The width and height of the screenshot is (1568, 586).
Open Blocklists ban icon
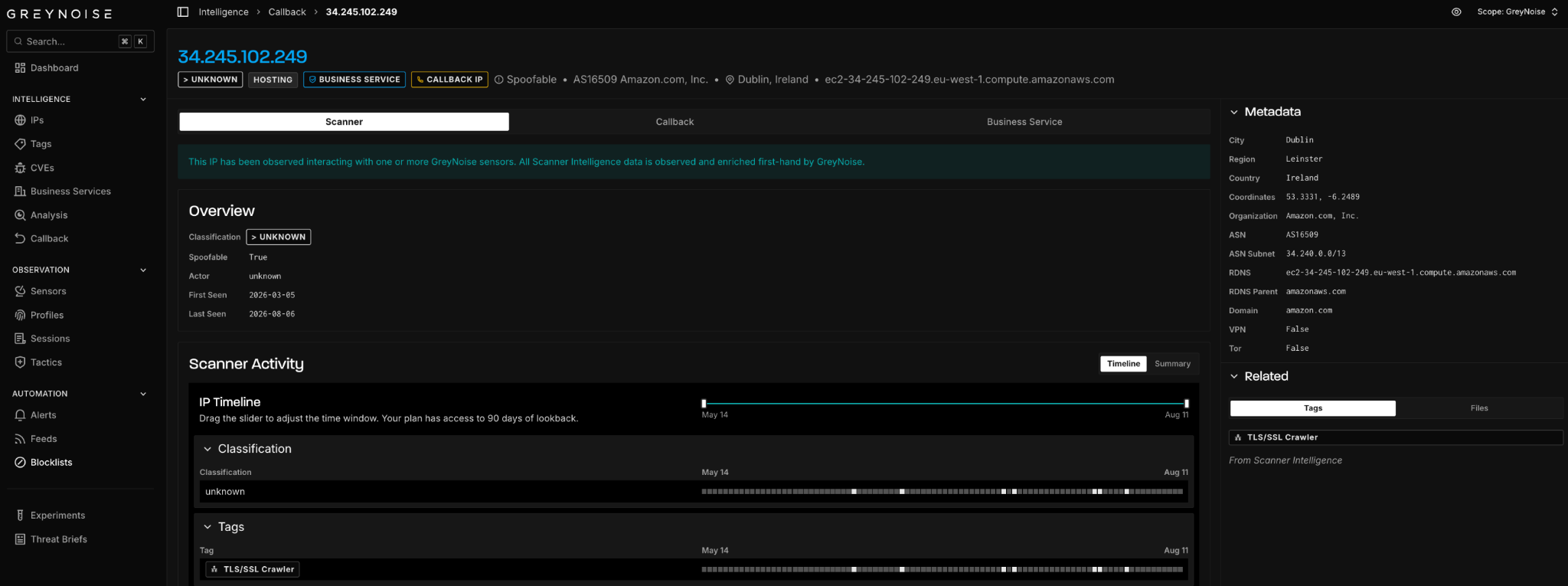[x=20, y=463]
